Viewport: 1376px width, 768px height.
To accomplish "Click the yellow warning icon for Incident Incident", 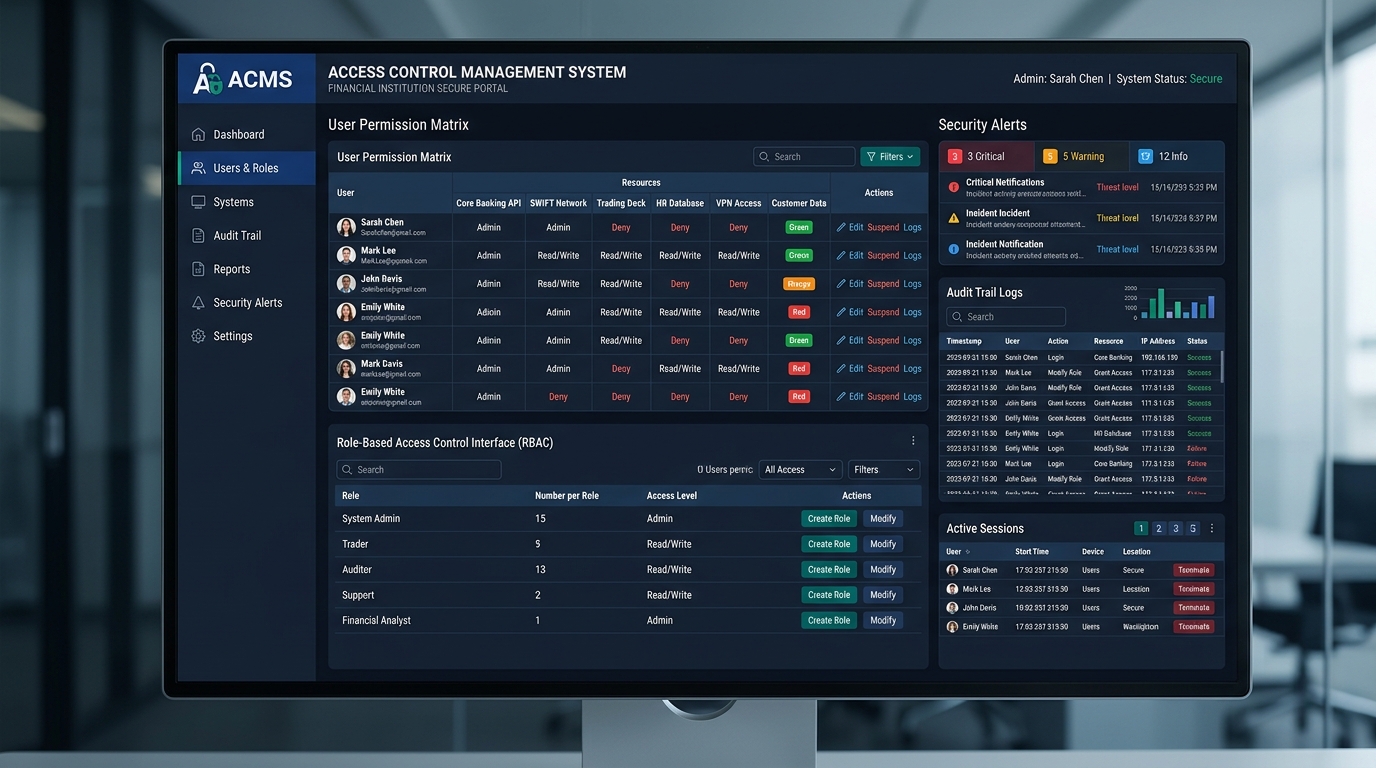I will [x=954, y=218].
